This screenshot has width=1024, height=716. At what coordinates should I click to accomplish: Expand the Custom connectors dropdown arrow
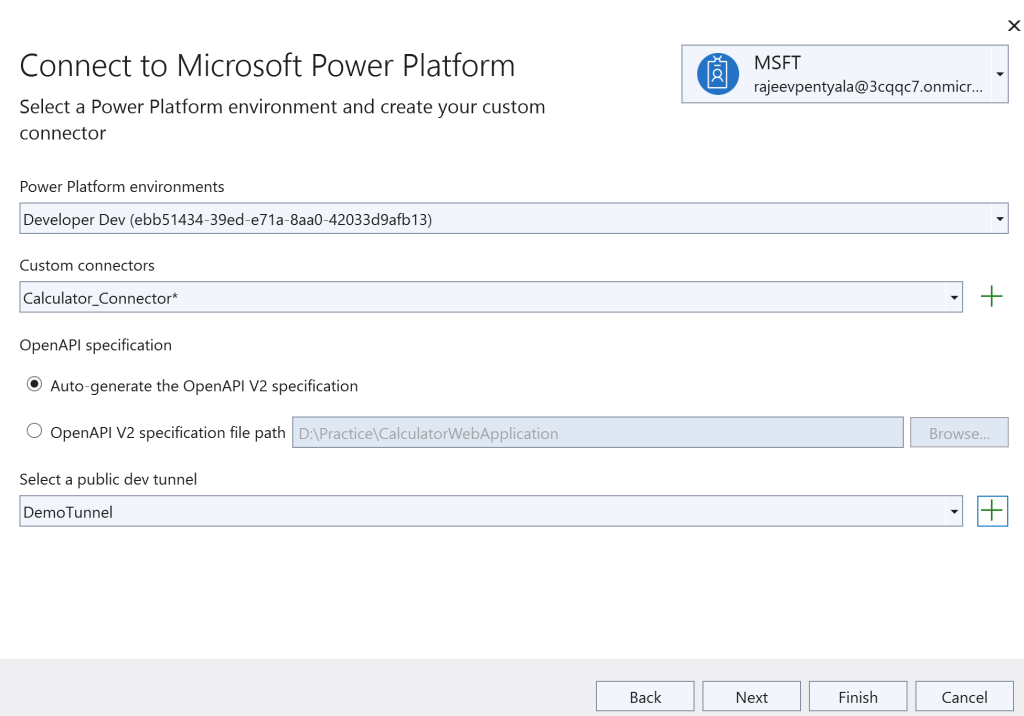pos(954,298)
